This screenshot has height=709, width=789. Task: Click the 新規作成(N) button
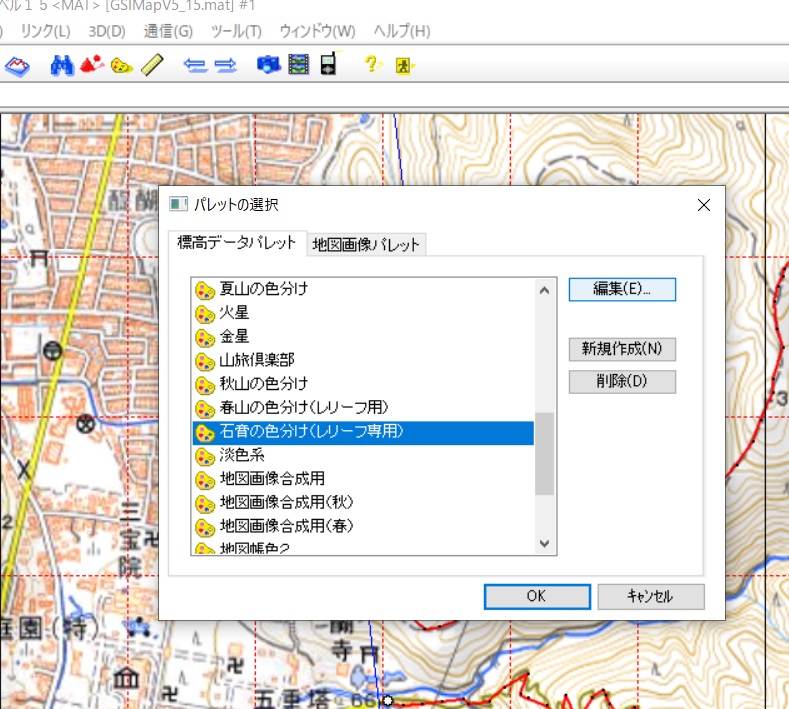pyautogui.click(x=622, y=349)
